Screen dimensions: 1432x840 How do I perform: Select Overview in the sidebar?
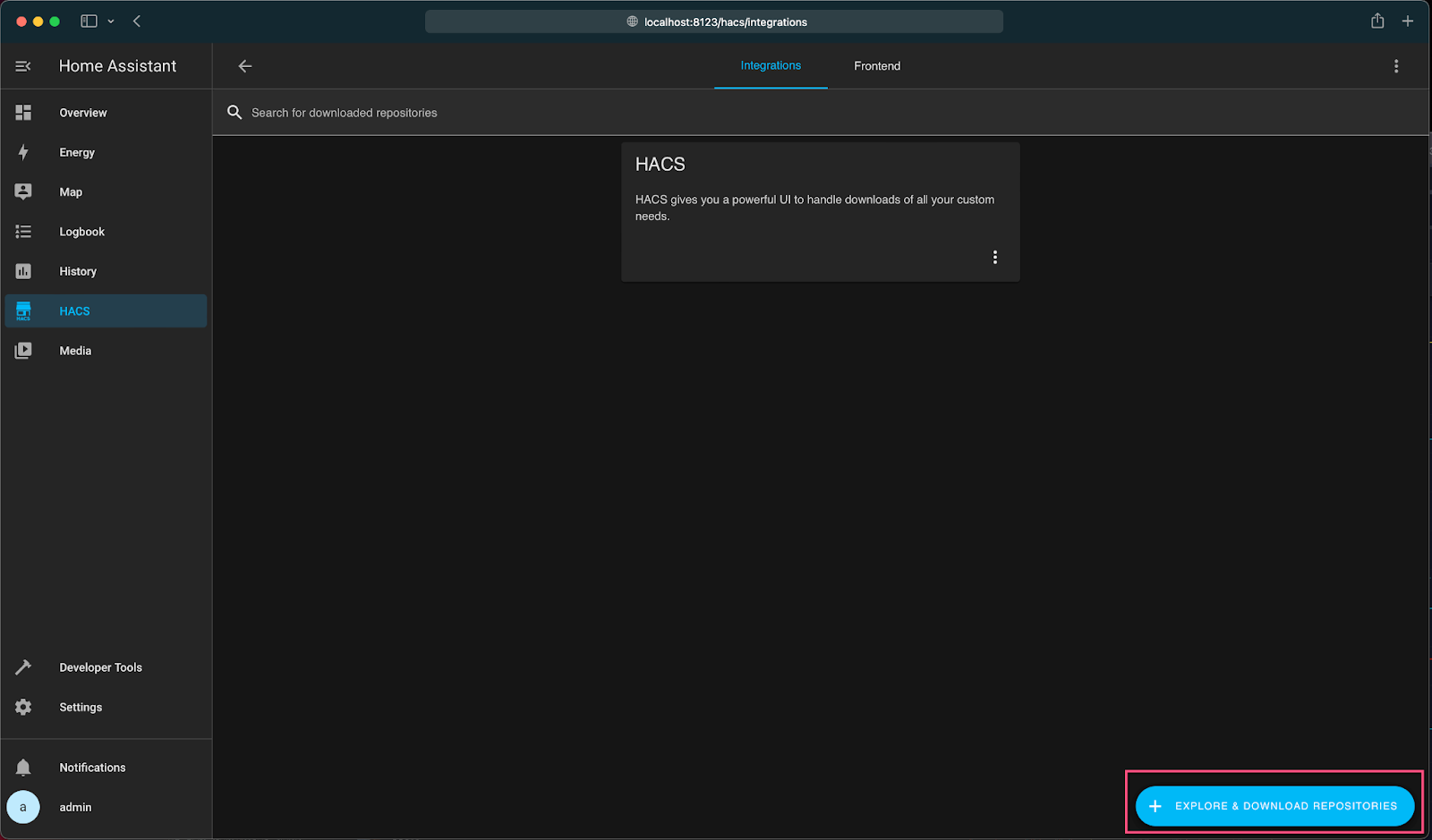tap(83, 113)
